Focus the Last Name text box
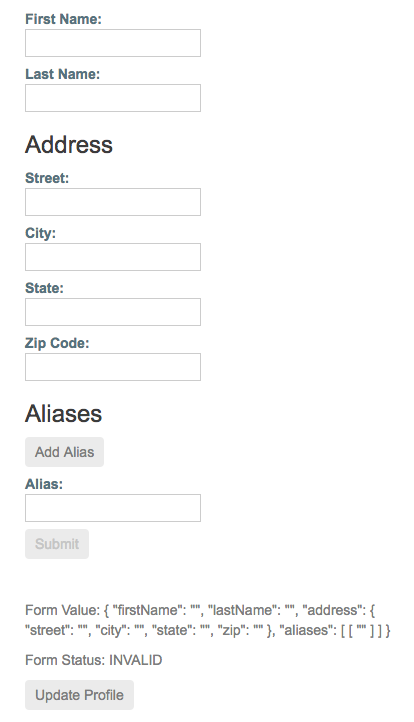 (113, 98)
